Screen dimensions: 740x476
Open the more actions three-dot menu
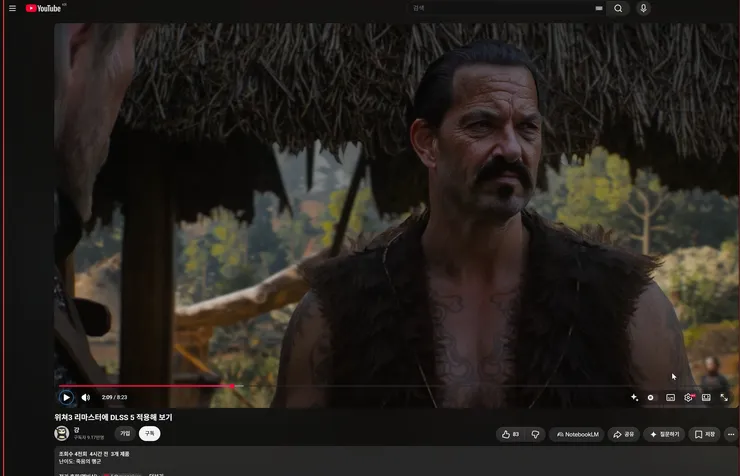[731, 434]
